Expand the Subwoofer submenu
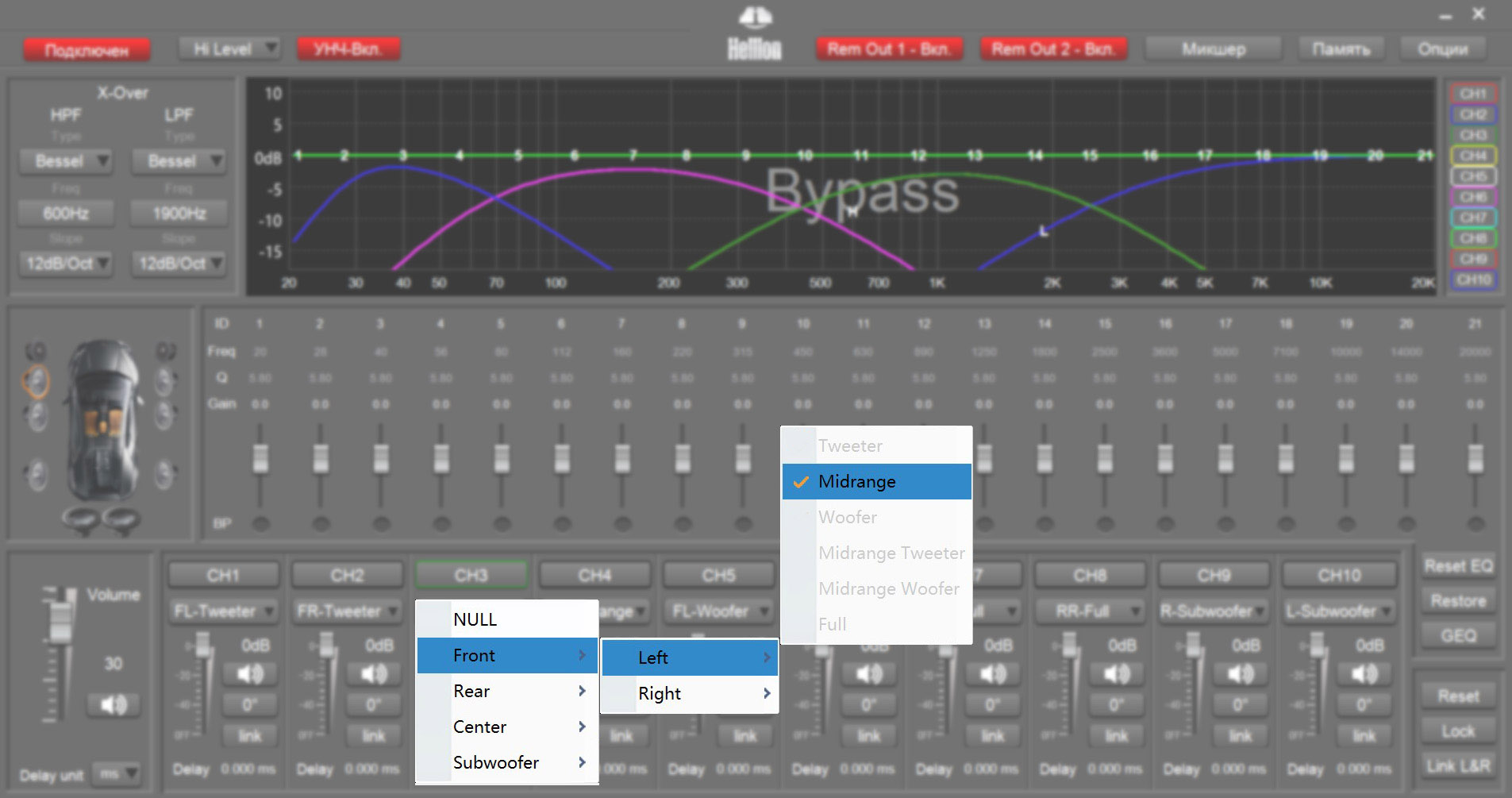 (507, 762)
